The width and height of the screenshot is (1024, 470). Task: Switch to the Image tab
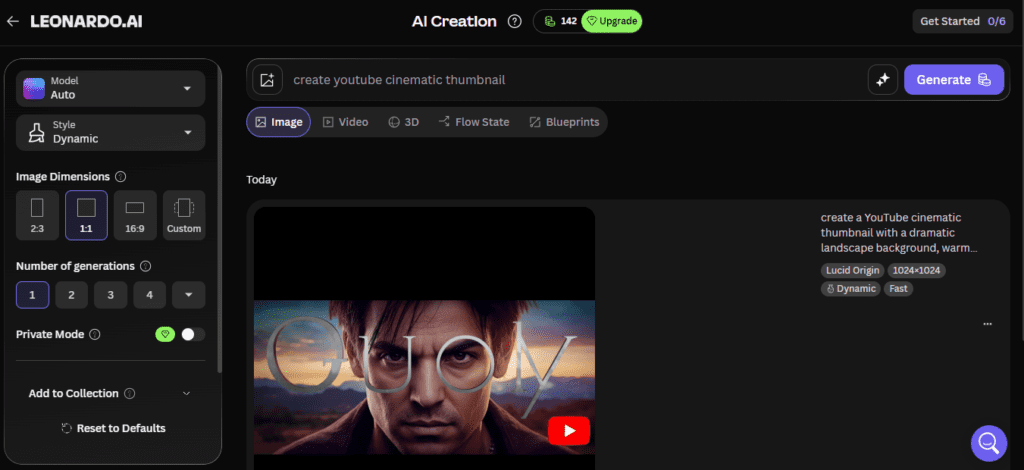pos(279,122)
